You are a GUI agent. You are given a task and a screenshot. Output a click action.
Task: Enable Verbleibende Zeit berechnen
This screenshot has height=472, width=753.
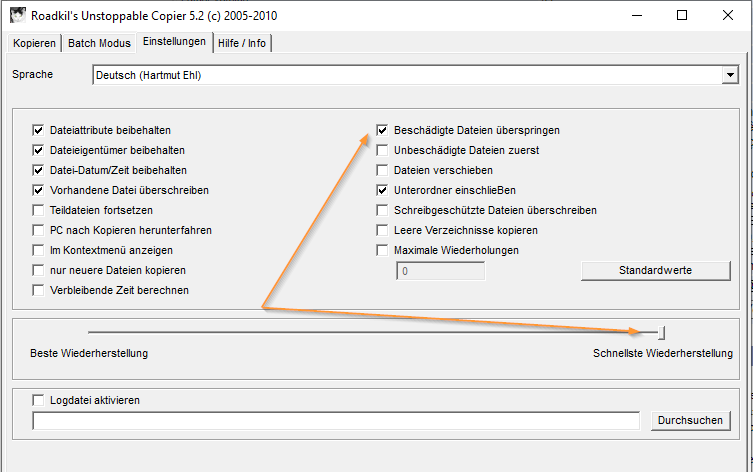coord(38,290)
